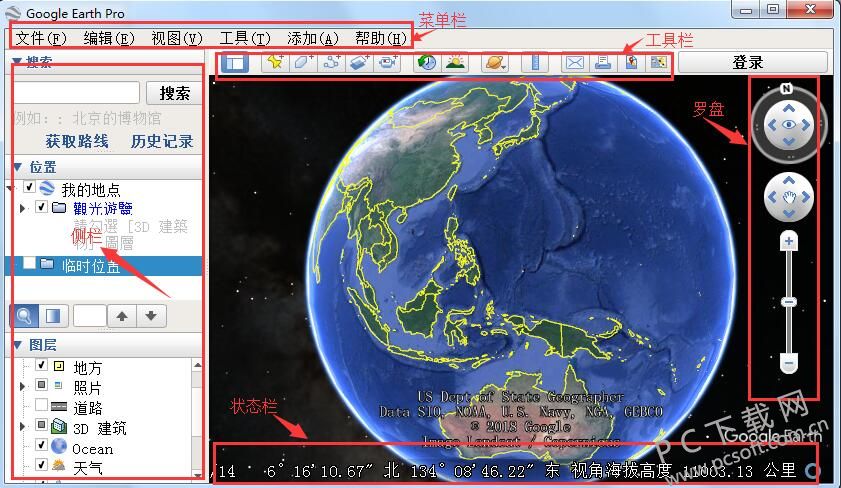Open the 视图(V) menu
This screenshot has height=488, width=841.
point(177,38)
